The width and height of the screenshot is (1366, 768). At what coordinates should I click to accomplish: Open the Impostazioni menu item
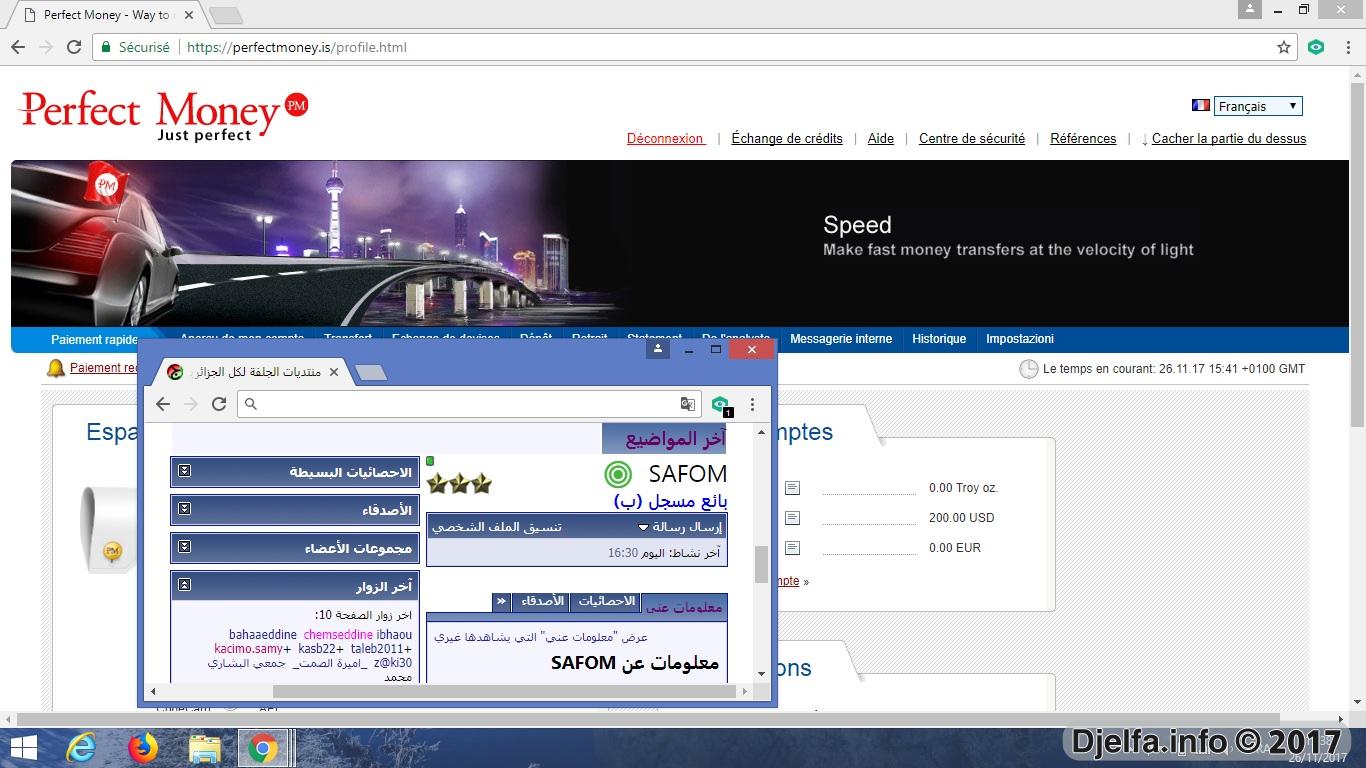1020,339
